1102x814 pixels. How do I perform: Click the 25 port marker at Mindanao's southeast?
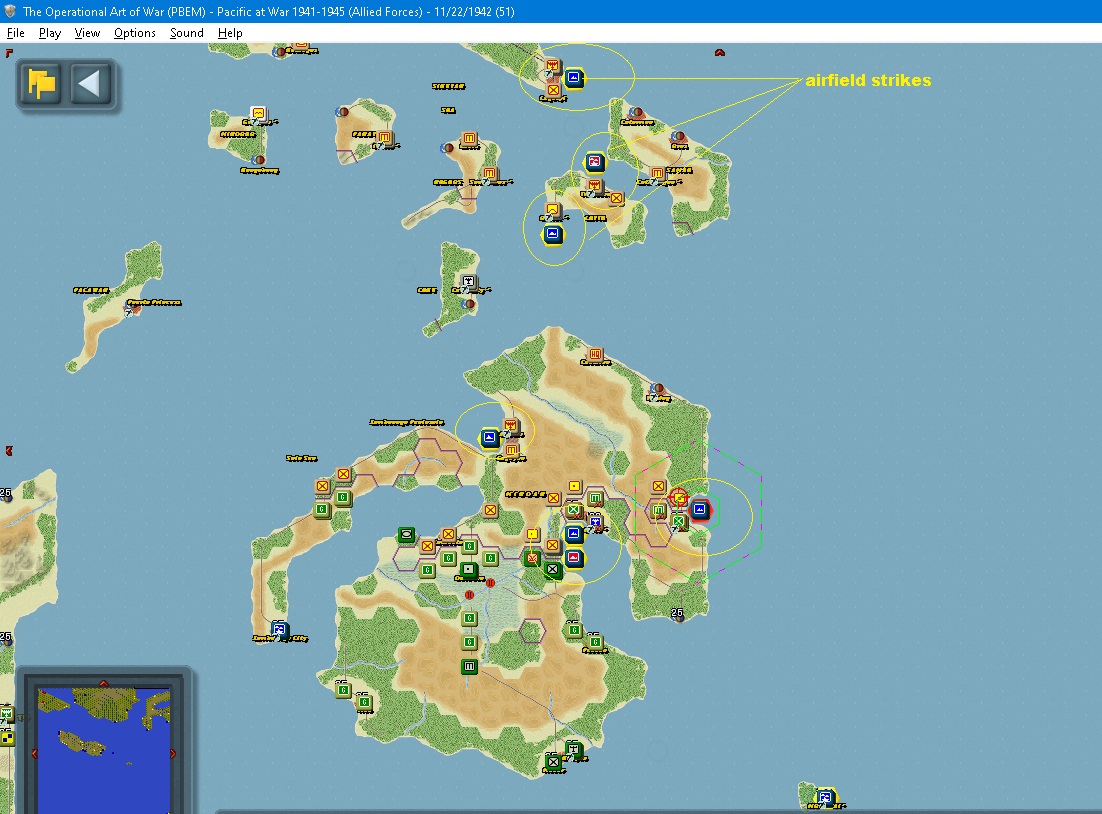point(677,614)
